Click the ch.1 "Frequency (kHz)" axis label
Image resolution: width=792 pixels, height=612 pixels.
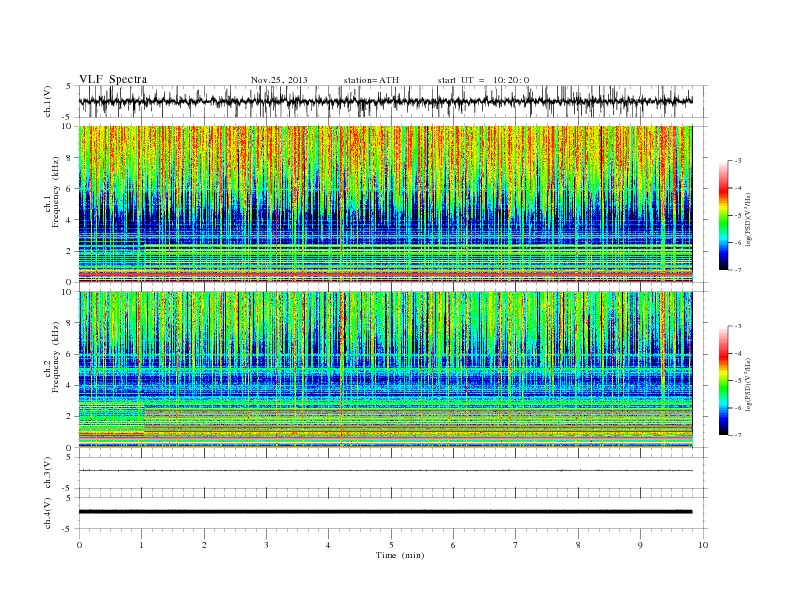pyautogui.click(x=56, y=192)
